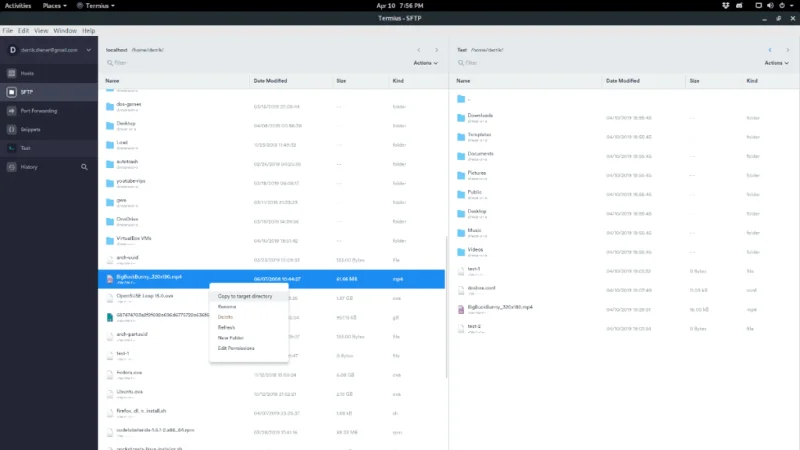Go back in localhost pane navigation
This screenshot has height=450, width=800.
[419, 50]
